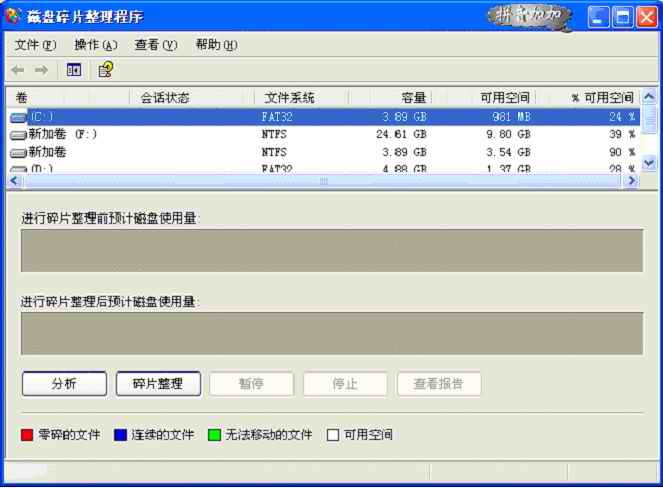Screen dimensions: 663x488
Task: Click the 9.80 GB free space cell
Action: (x=508, y=134)
